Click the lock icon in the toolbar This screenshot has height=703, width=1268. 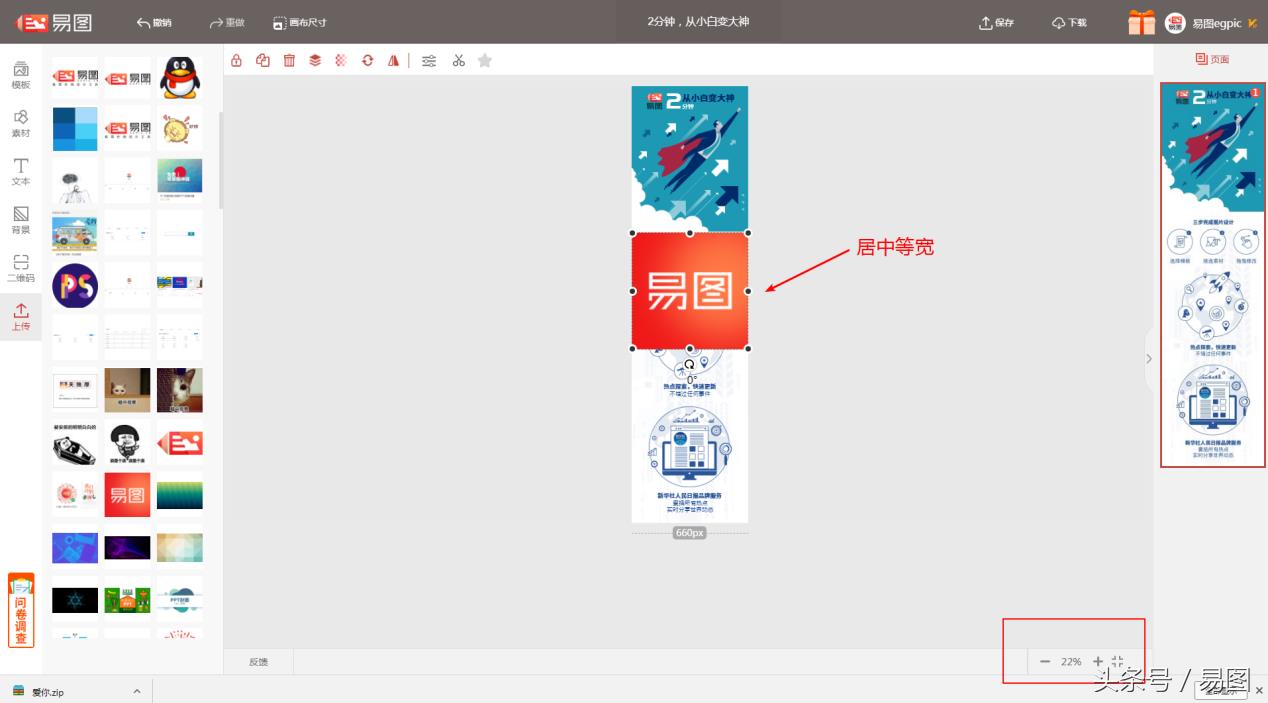236,61
